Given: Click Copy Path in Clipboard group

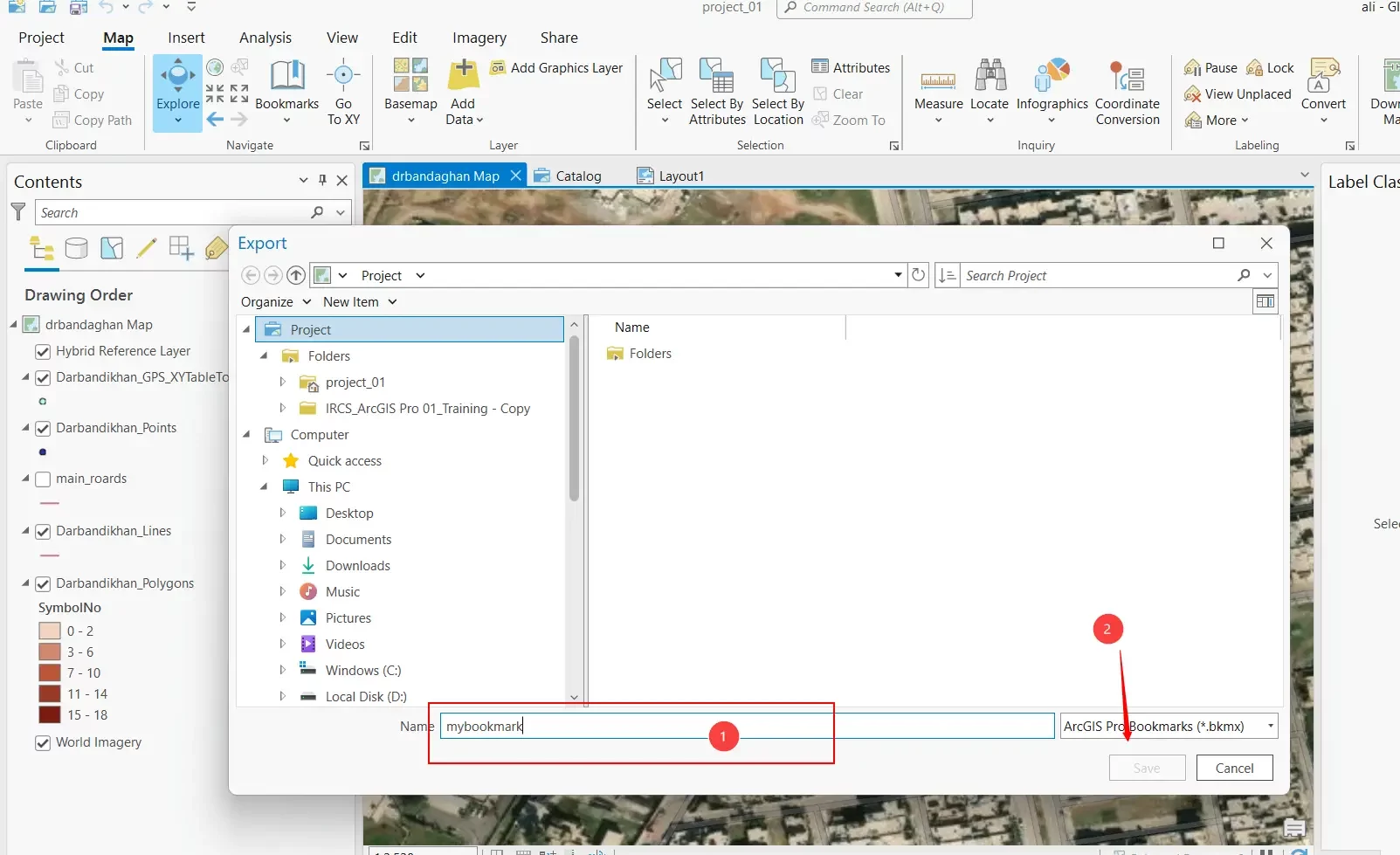Looking at the screenshot, I should tap(93, 120).
